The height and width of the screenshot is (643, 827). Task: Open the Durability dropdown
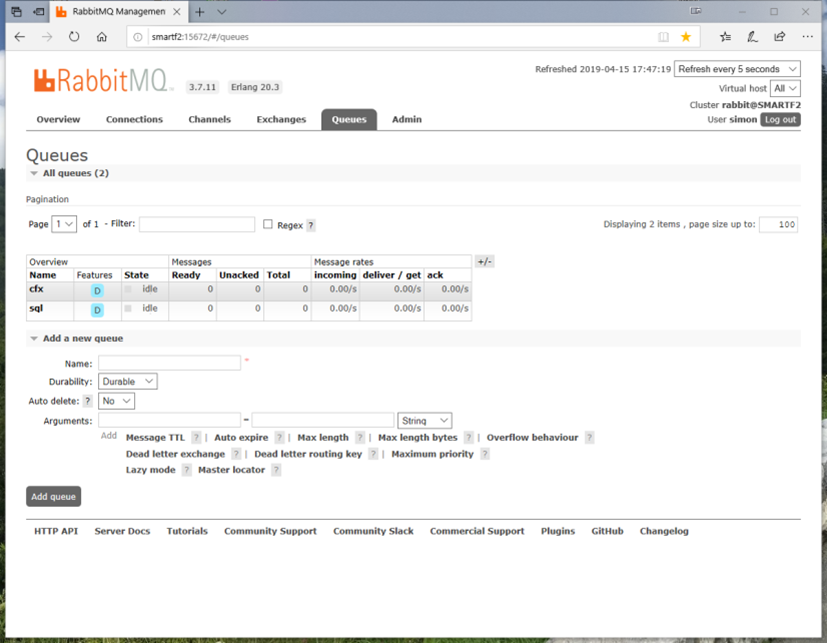pos(128,381)
